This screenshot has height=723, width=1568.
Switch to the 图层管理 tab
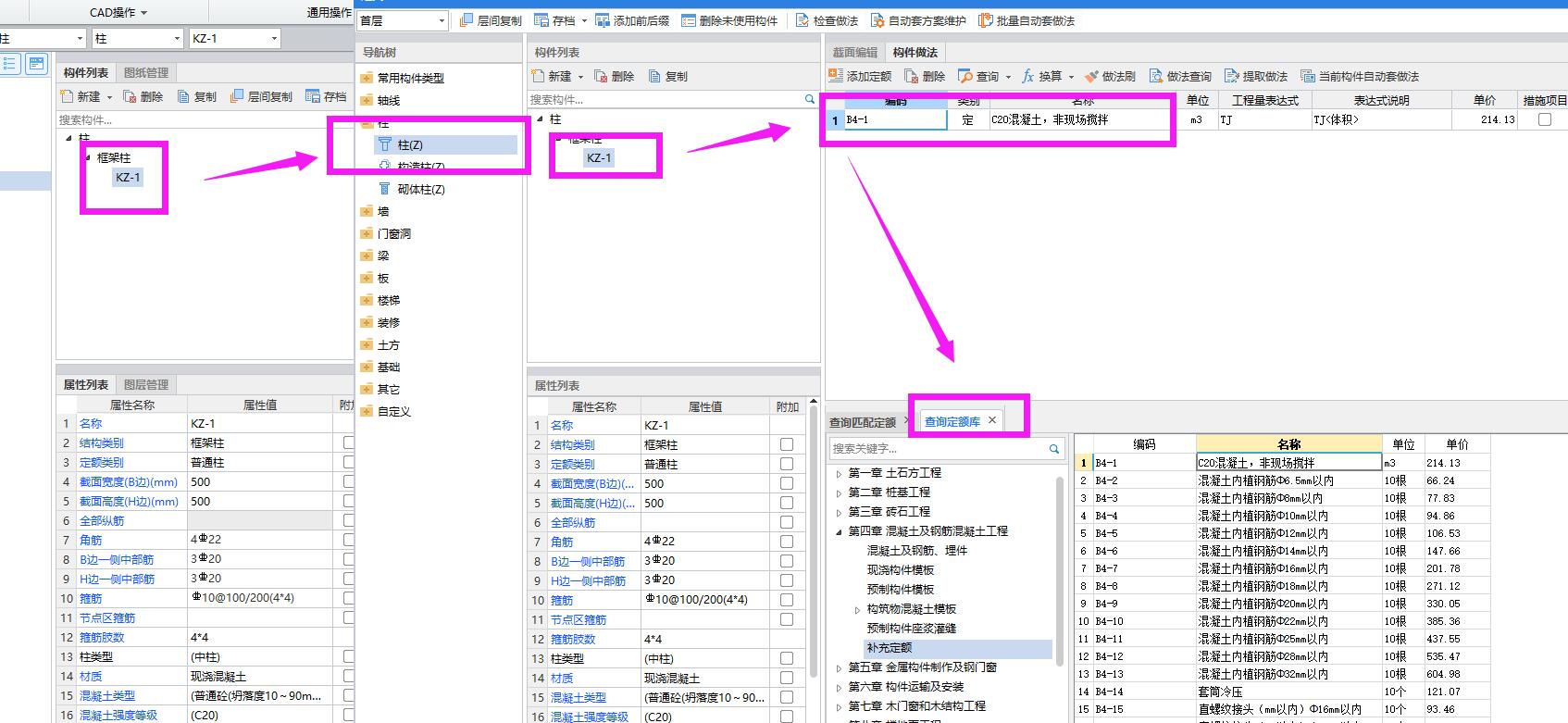(x=146, y=384)
